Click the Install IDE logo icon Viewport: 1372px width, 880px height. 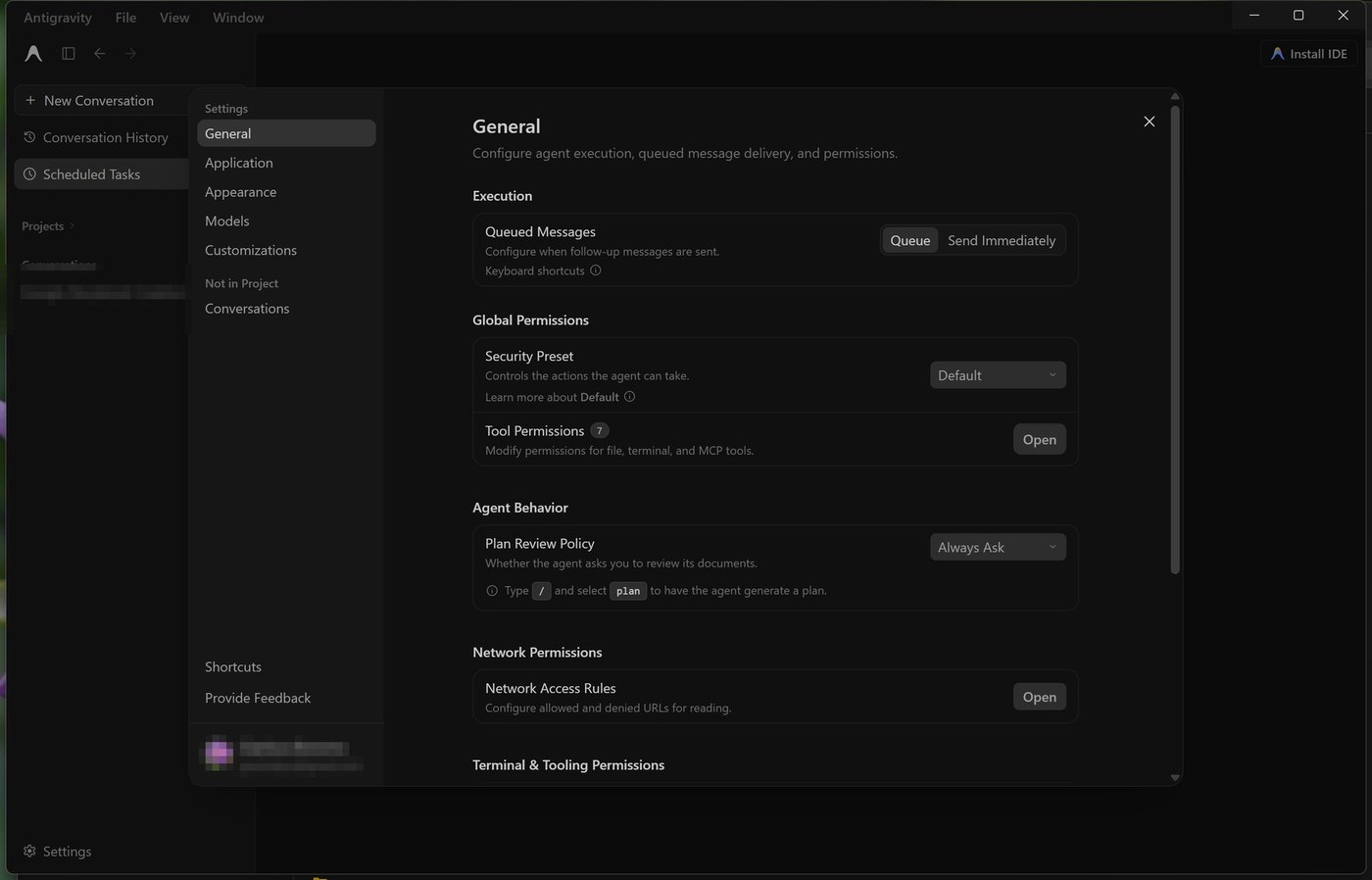1277,54
